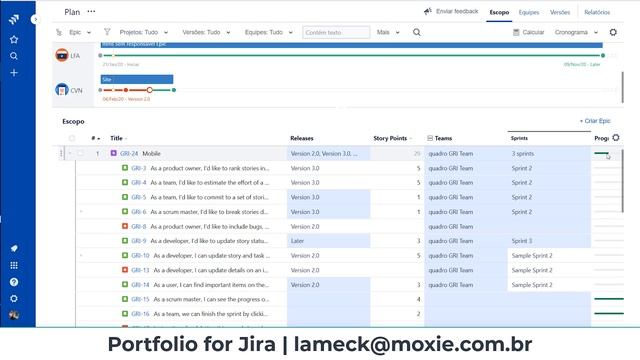640x360 pixels.
Task: Open the starred items icon in sidebar
Action: (x=14, y=40)
